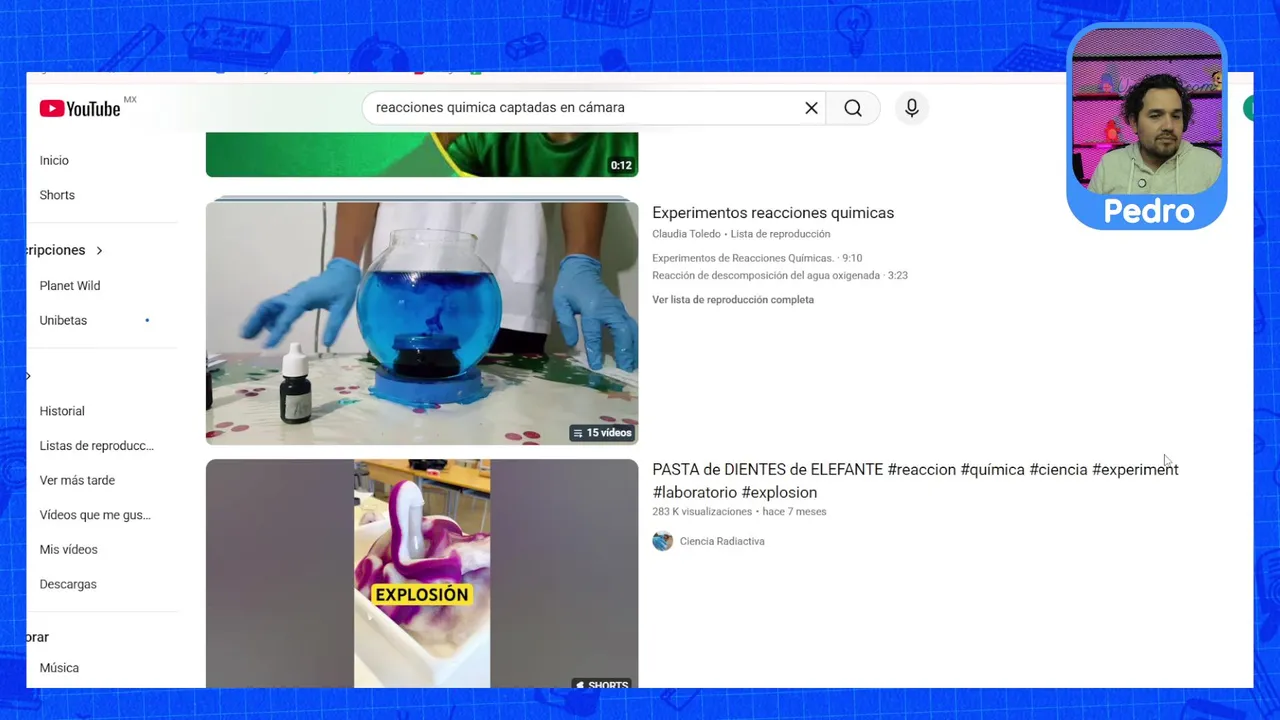Screen dimensions: 1280x720
Task: Open the Ciencia Radiactiva channel avatar
Action: 662,541
